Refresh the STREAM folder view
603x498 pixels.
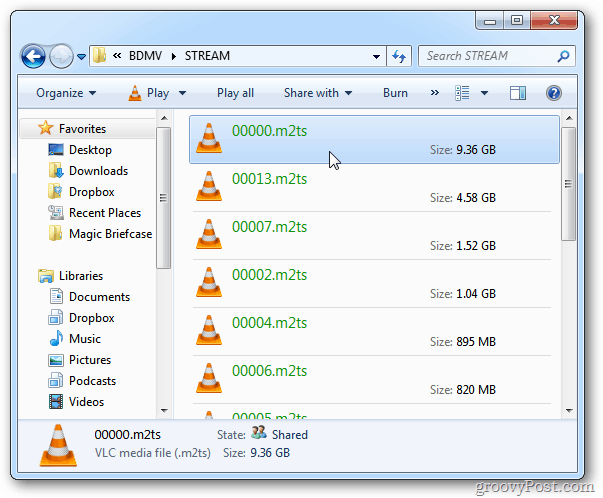[399, 57]
